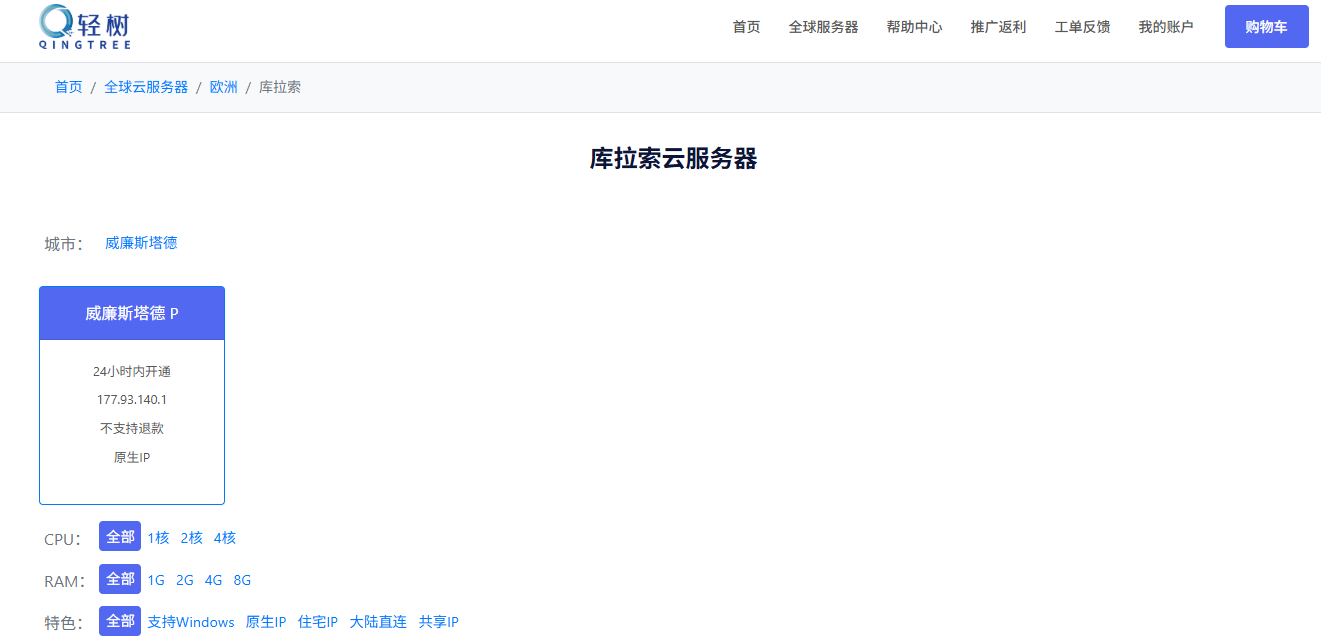Select 全部 in the CPU filter
This screenshot has width=1321, height=639.
[120, 537]
